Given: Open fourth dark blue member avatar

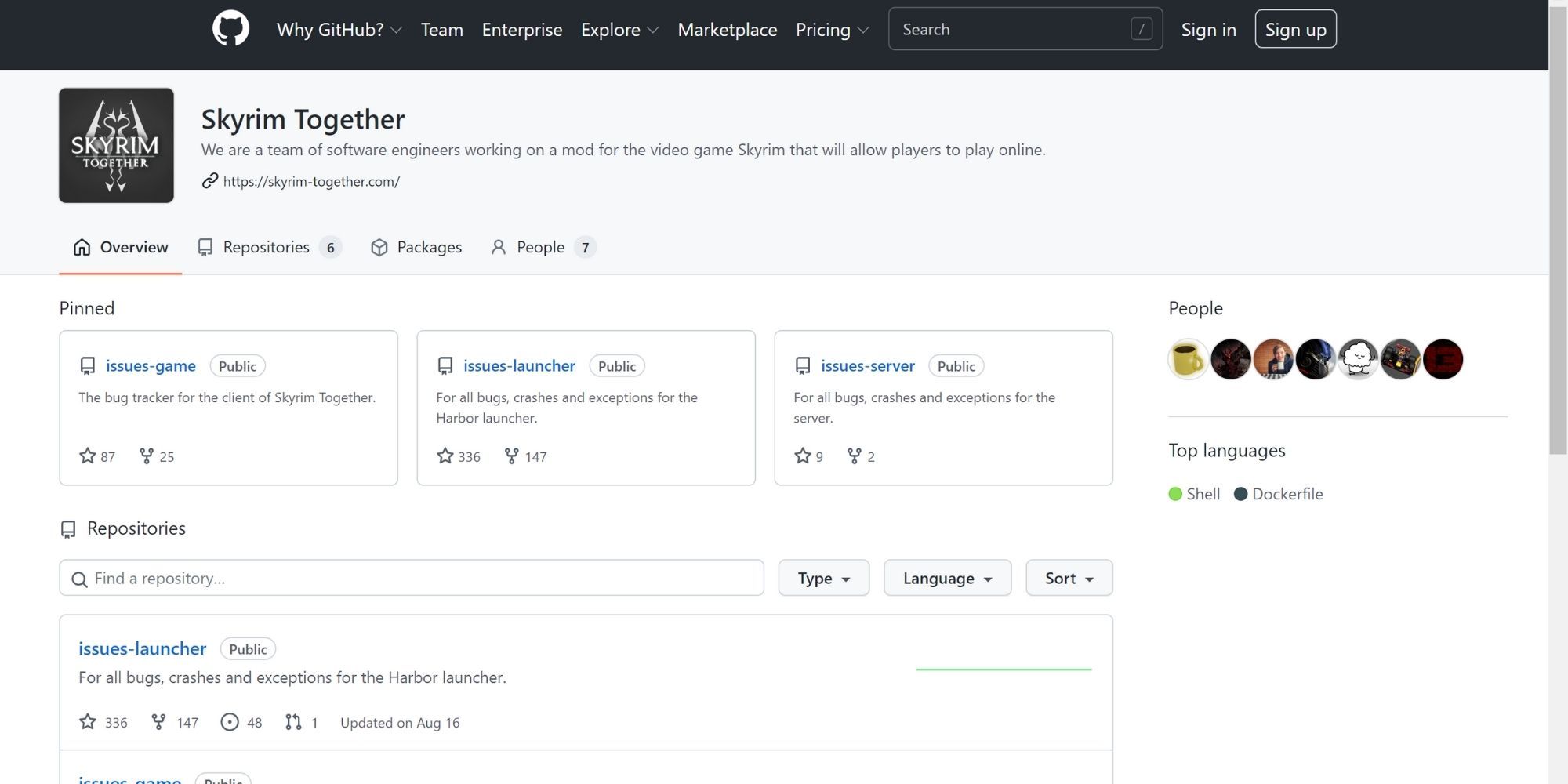Looking at the screenshot, I should click(x=1315, y=359).
